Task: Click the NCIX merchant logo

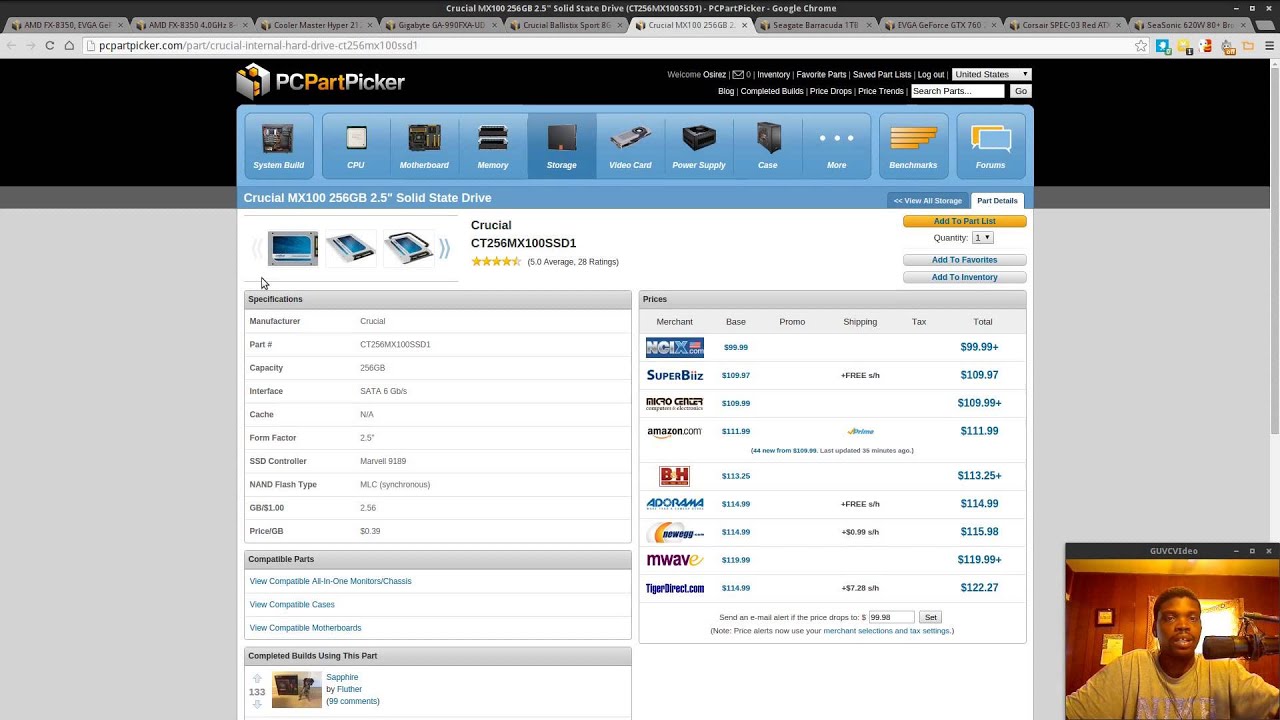Action: coord(675,347)
